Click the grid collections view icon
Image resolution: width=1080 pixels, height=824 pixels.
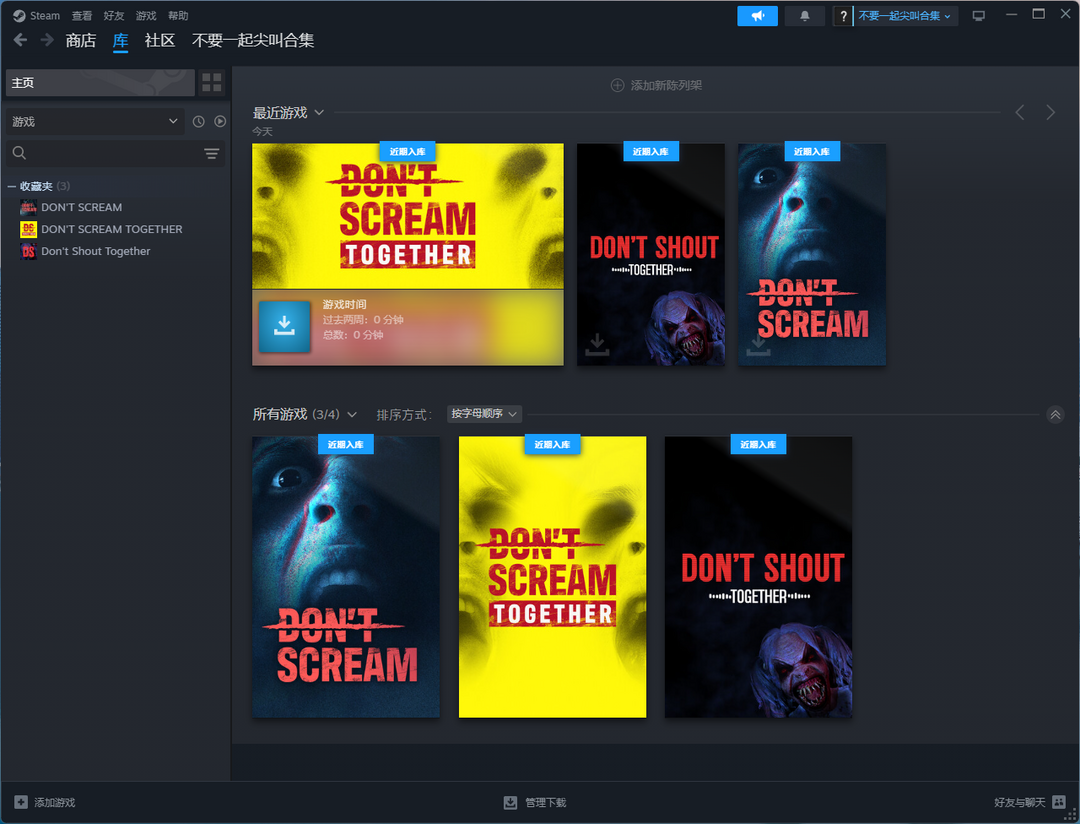tap(212, 83)
